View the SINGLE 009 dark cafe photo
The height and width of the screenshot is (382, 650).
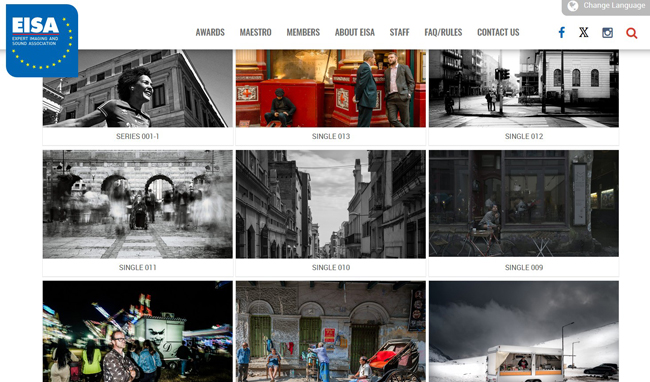point(524,203)
